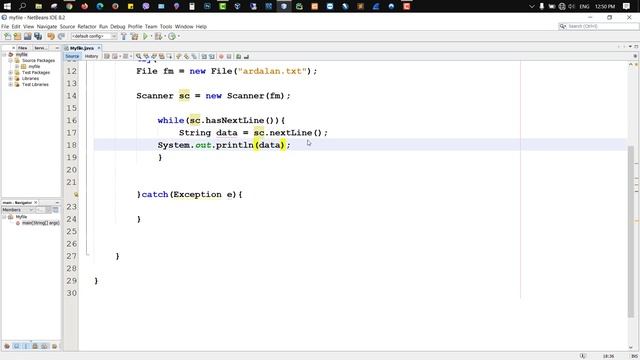Click line 18 System.out.println code
The width and height of the screenshot is (640, 360).
tap(224, 145)
